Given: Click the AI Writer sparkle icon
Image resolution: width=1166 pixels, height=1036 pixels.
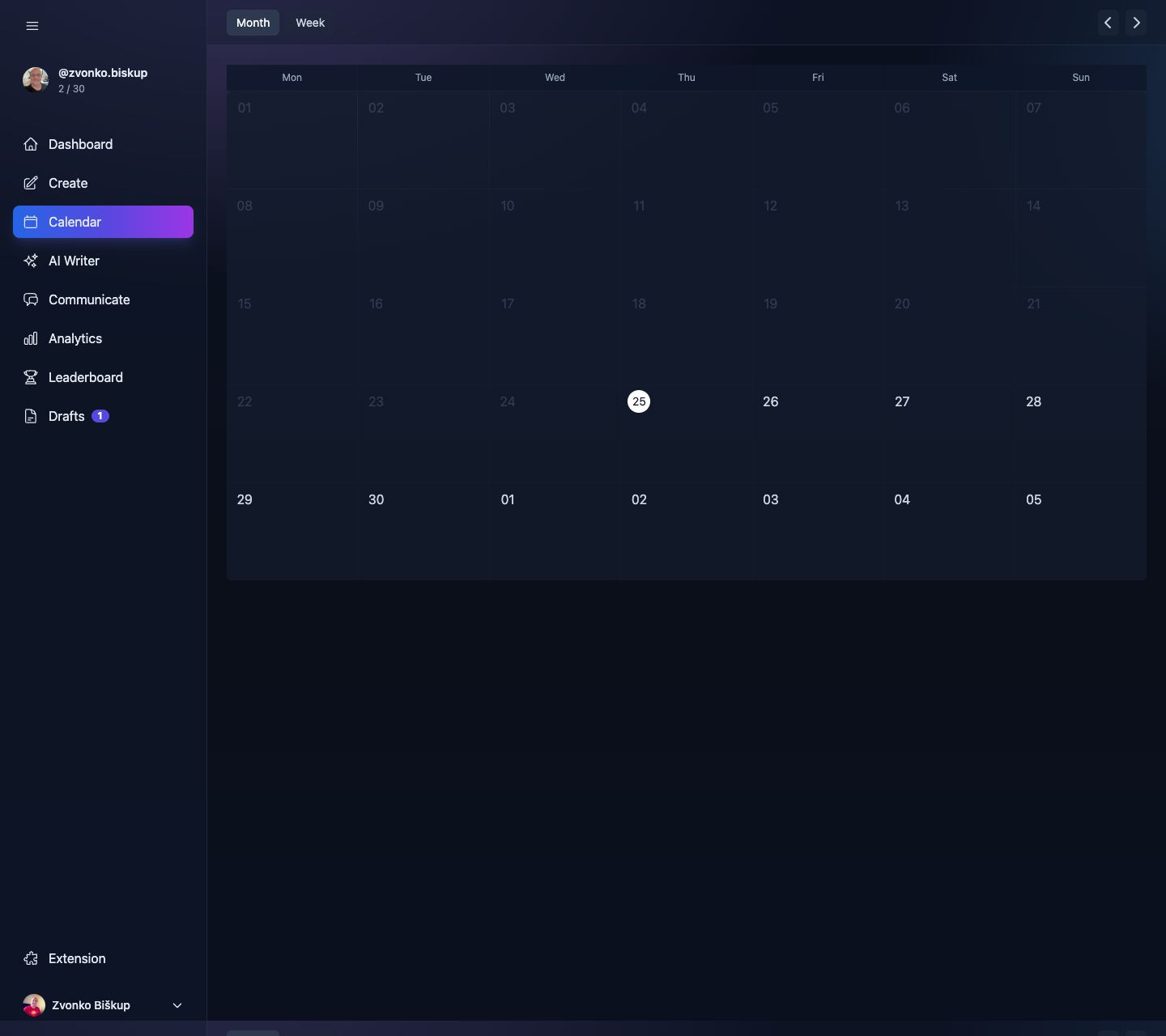Looking at the screenshot, I should coord(31,261).
